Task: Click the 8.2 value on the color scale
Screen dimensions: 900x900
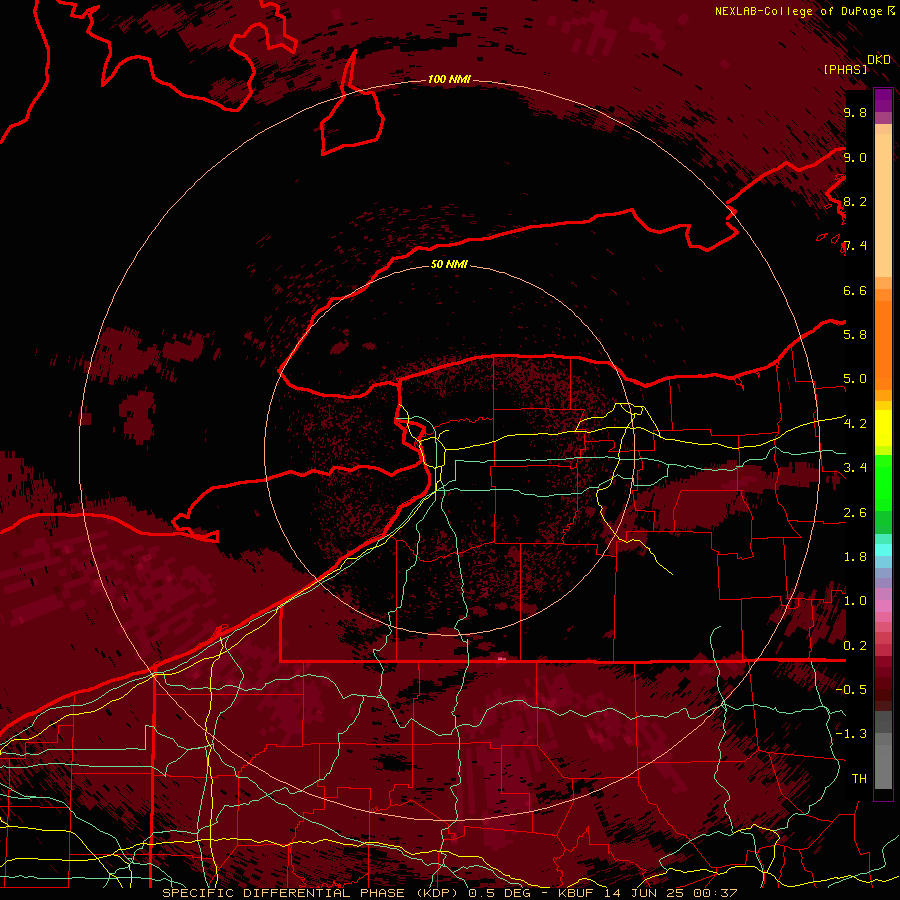Action: (x=855, y=201)
